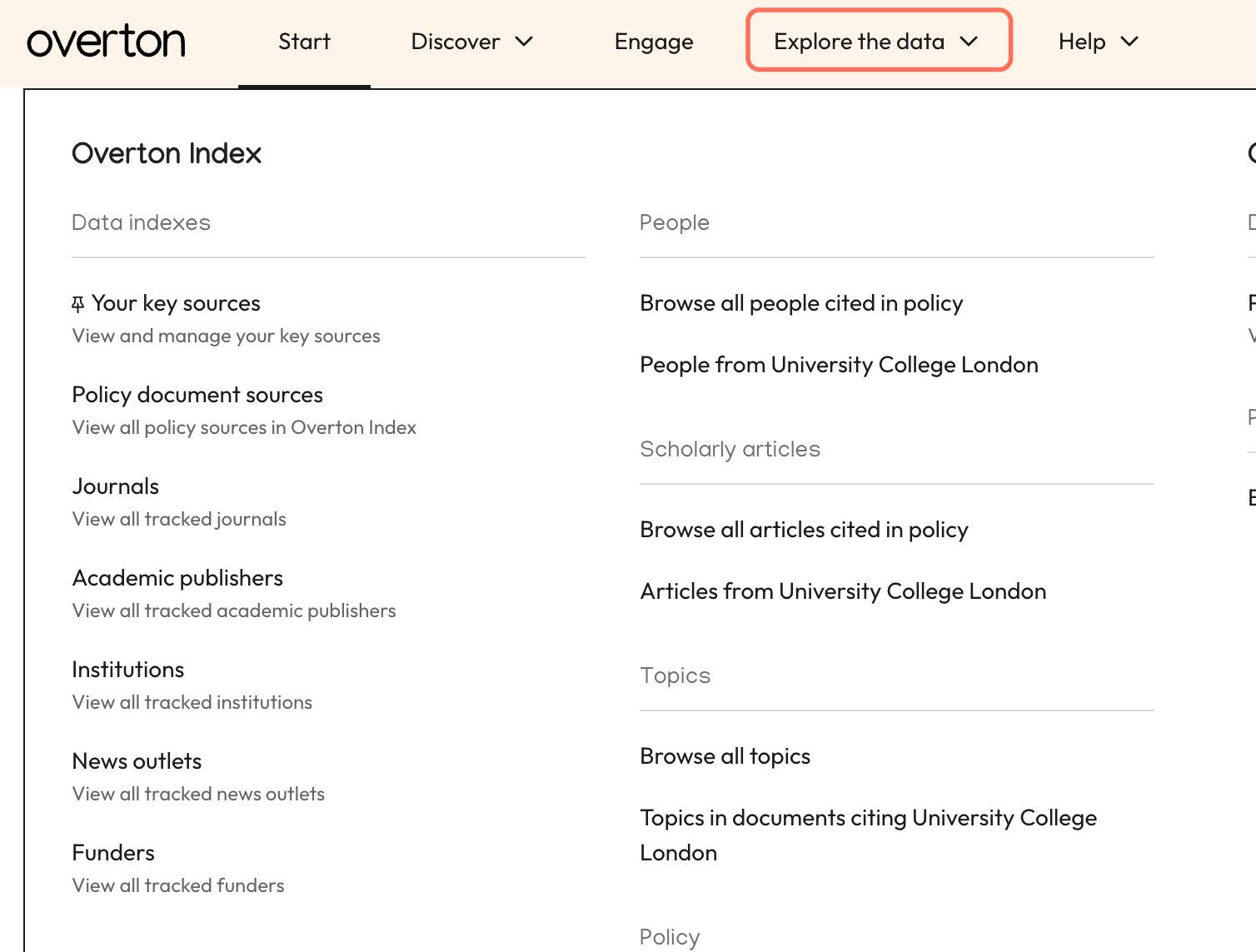This screenshot has width=1256, height=952.
Task: Click 'View all tracked journals' description
Action: (x=179, y=519)
